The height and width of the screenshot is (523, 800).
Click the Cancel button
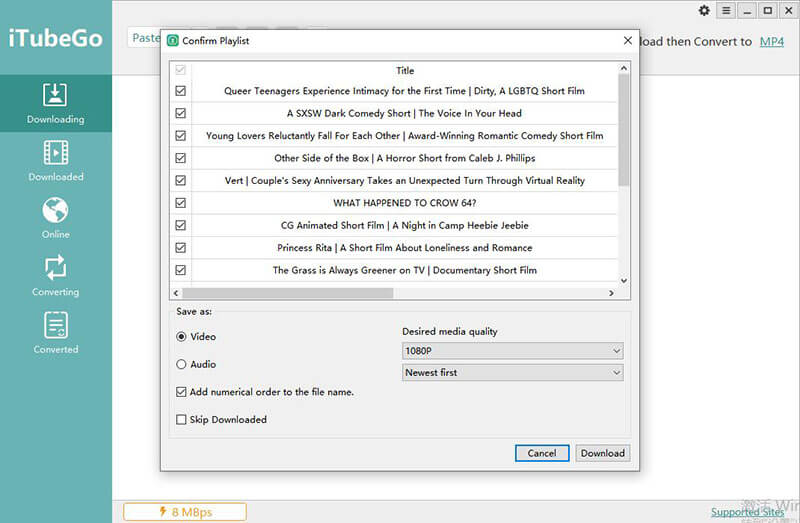click(x=542, y=453)
